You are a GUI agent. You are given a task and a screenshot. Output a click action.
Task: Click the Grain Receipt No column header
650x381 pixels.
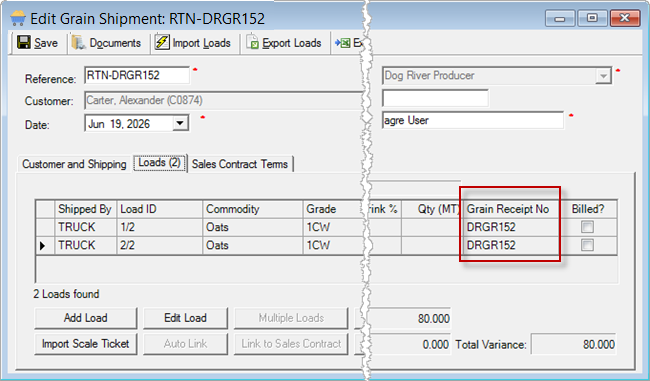[510, 209]
